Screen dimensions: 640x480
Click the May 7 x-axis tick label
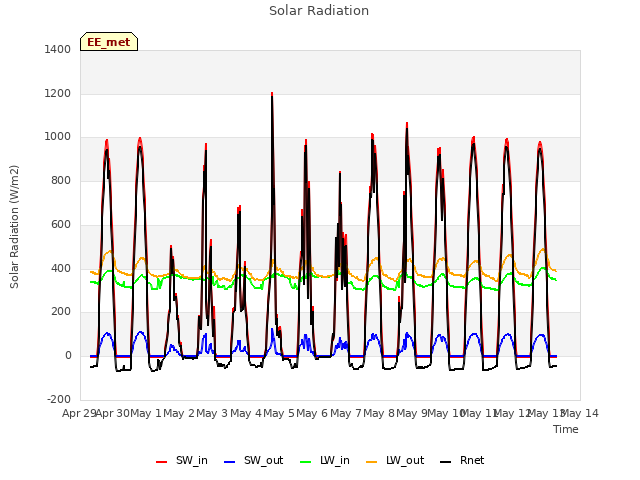click(346, 413)
